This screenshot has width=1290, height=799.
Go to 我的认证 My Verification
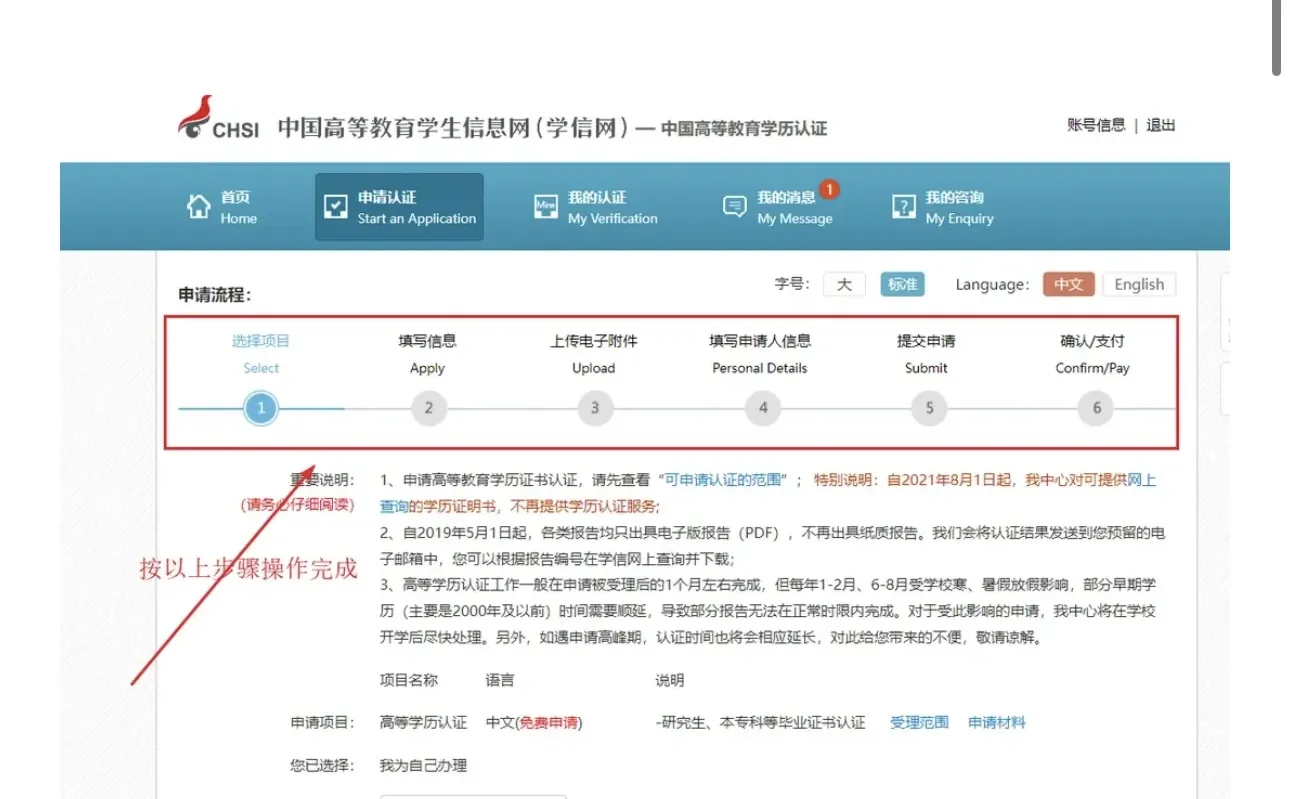click(596, 207)
